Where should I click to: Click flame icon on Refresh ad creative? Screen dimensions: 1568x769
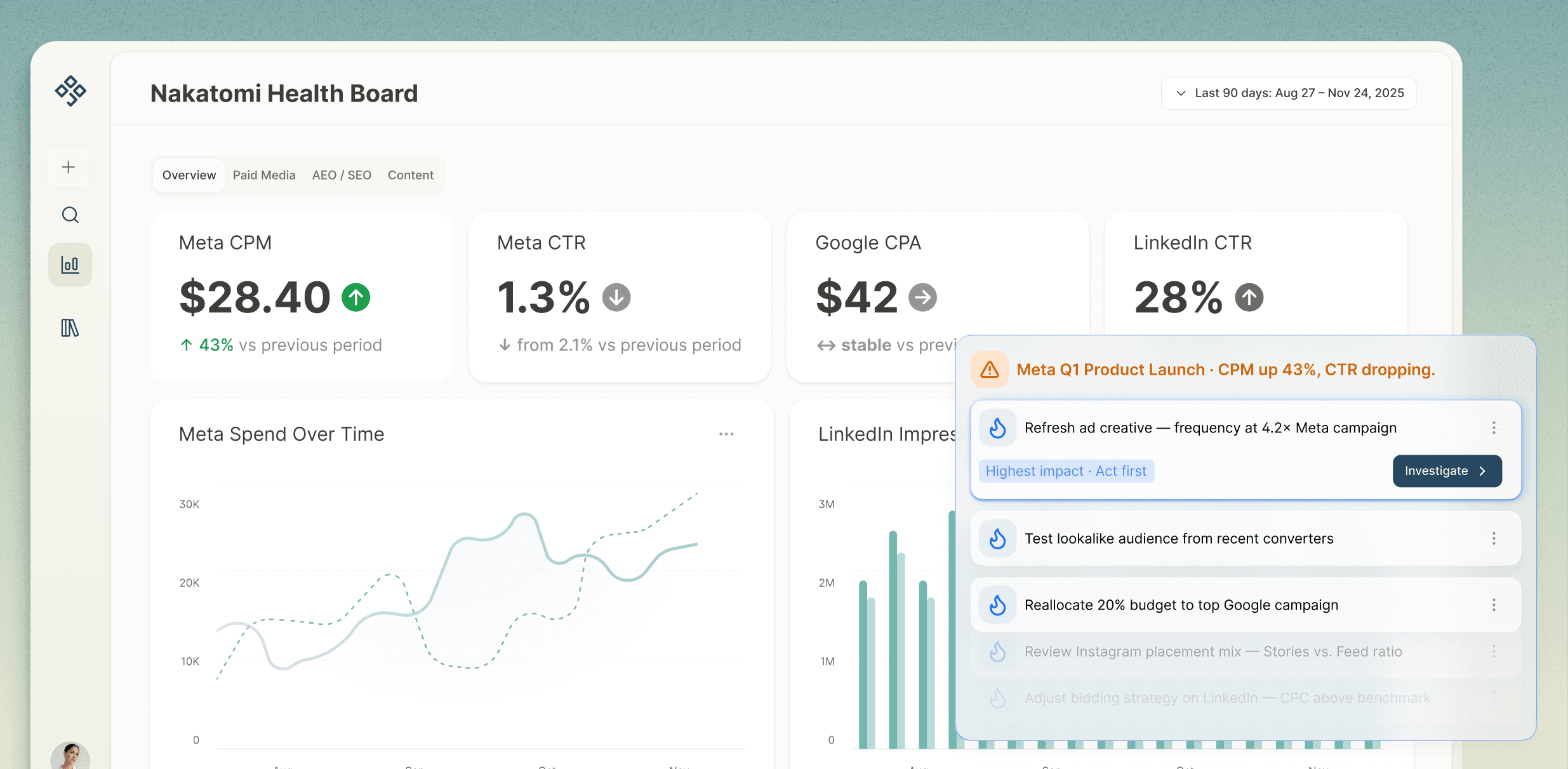point(997,428)
